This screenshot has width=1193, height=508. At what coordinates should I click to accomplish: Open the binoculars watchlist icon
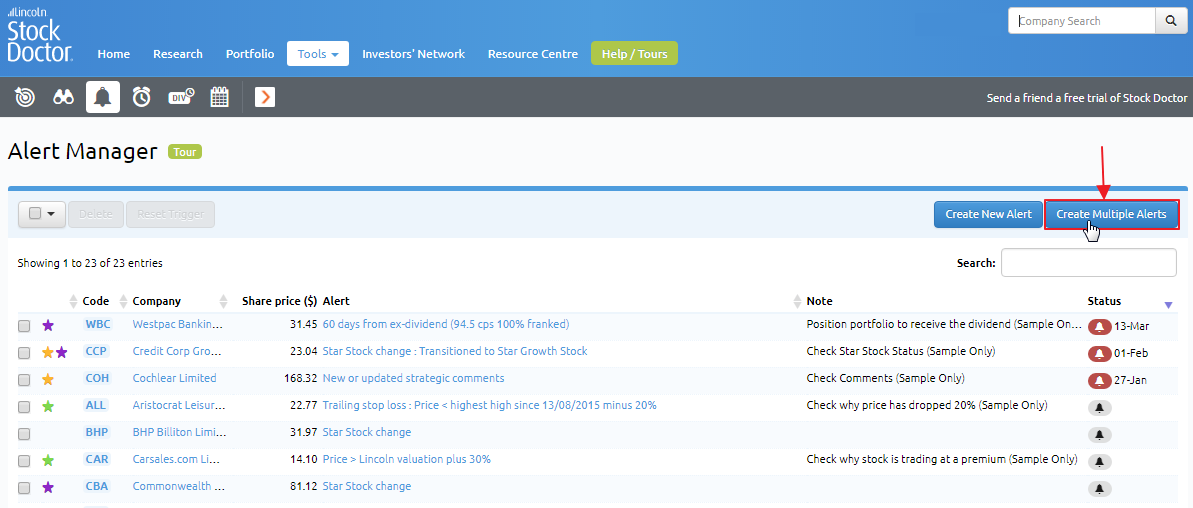63,97
